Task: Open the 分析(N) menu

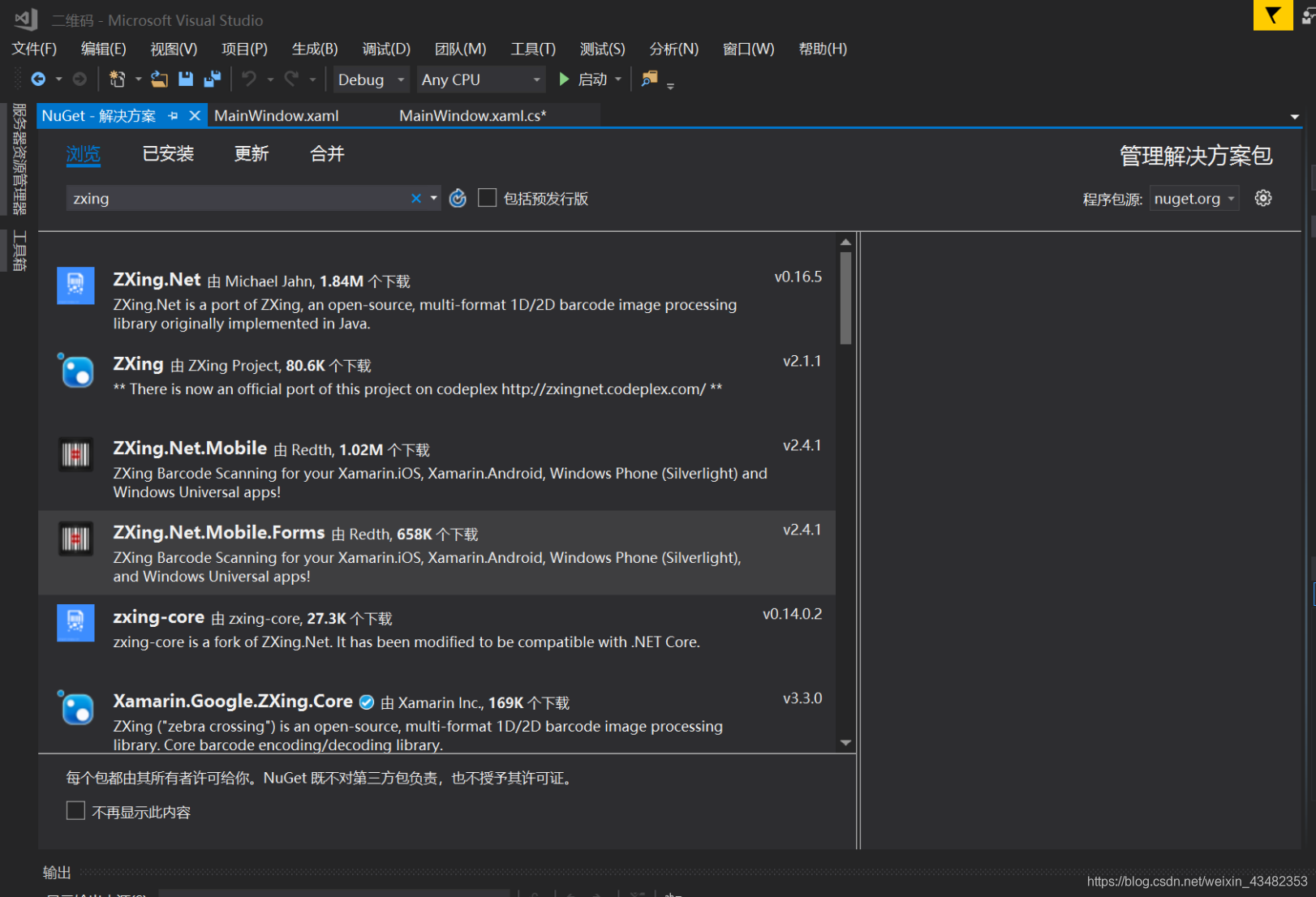Action: 673,49
